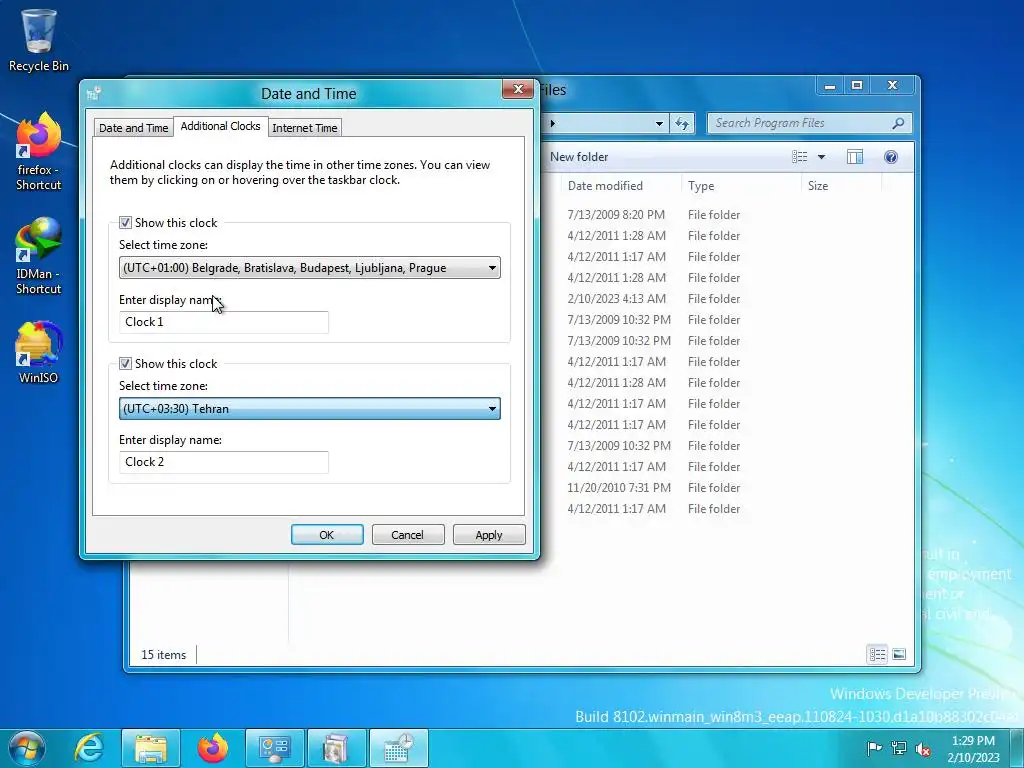
Task: Minimize the Program Files Explorer window
Action: [830, 86]
